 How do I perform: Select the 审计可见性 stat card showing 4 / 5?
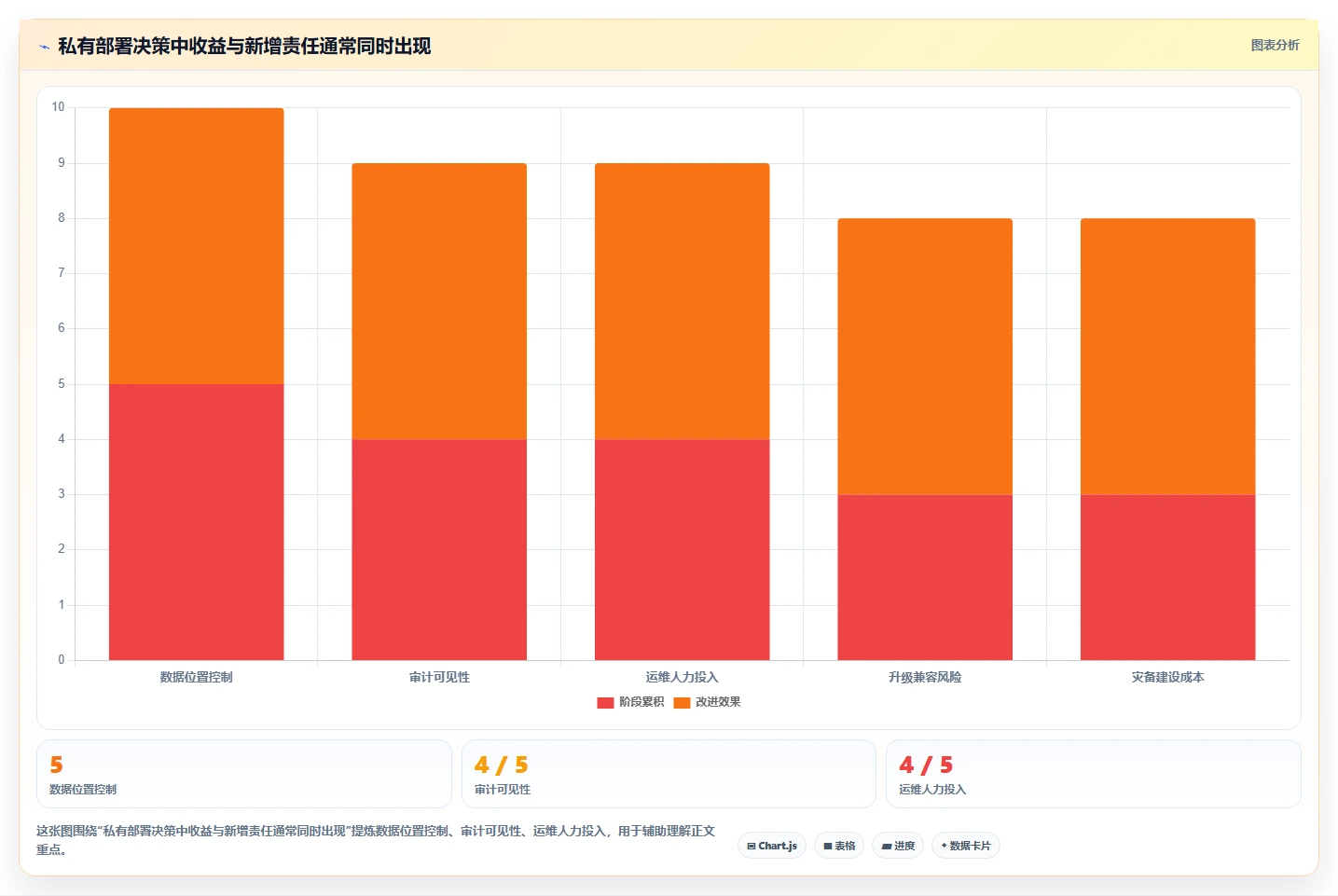pyautogui.click(x=669, y=774)
